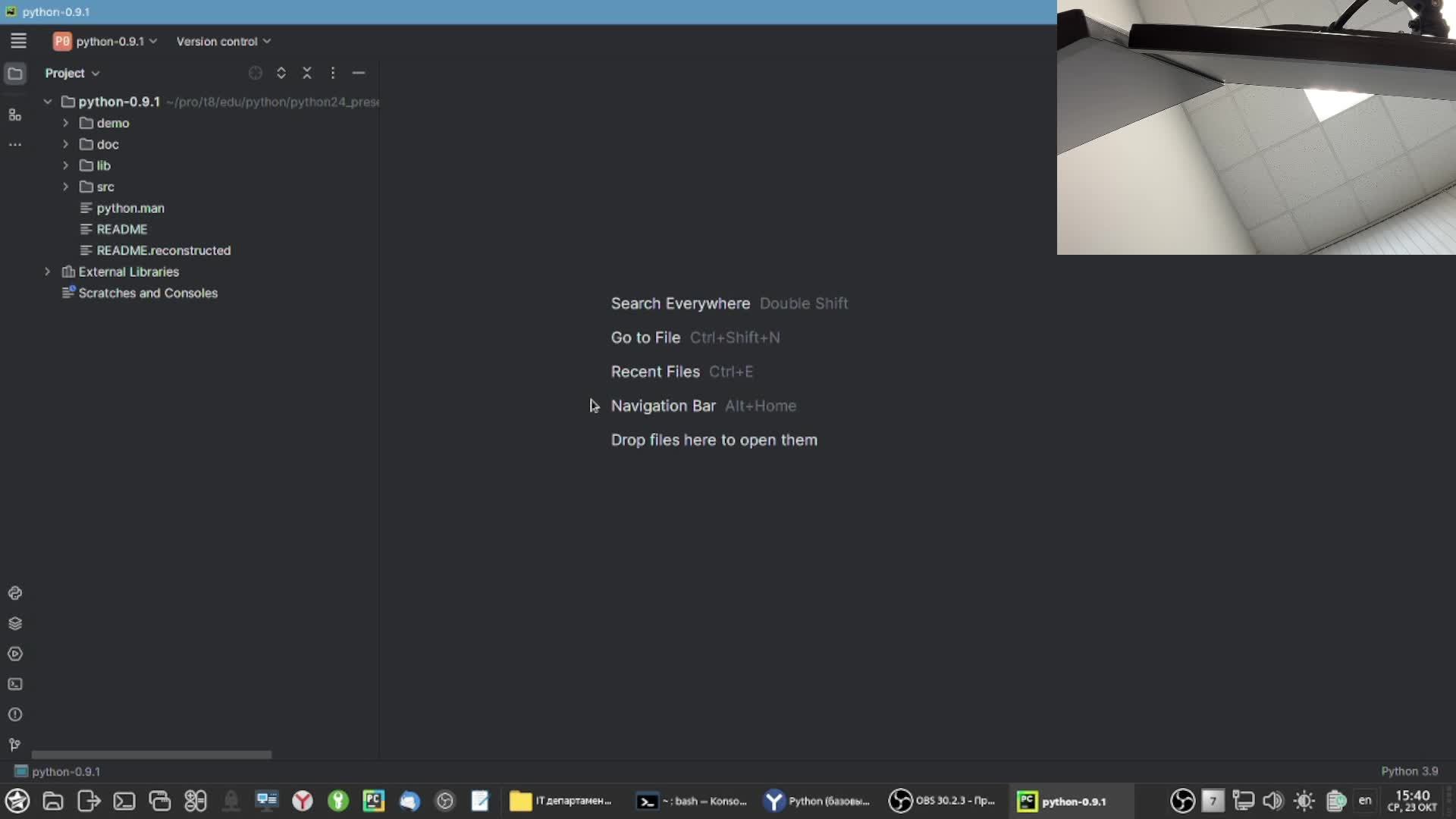Expand the demo folder
The height and width of the screenshot is (819, 1456).
click(66, 123)
